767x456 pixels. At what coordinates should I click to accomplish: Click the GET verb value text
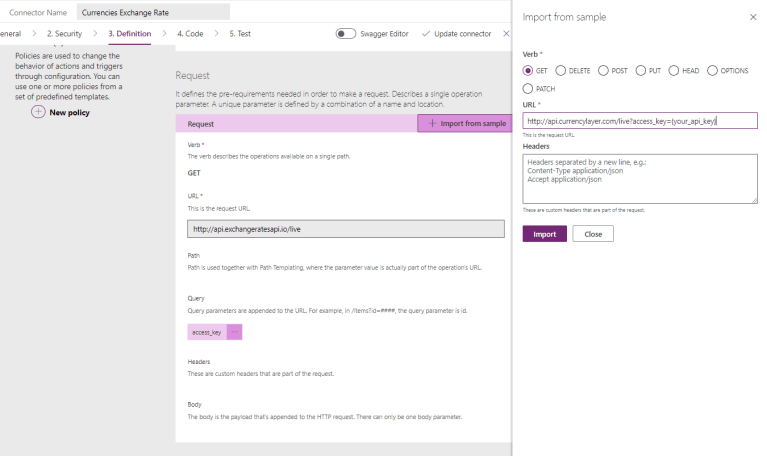194,173
